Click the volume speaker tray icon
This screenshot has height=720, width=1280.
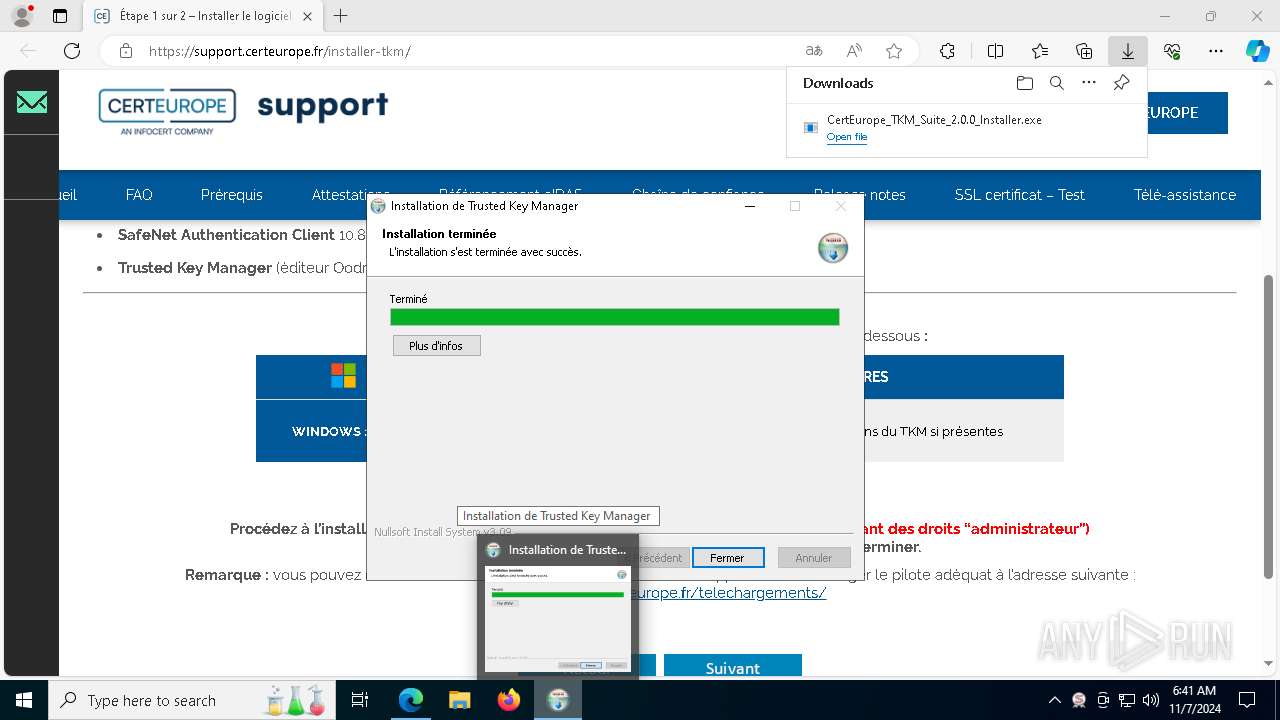1151,700
